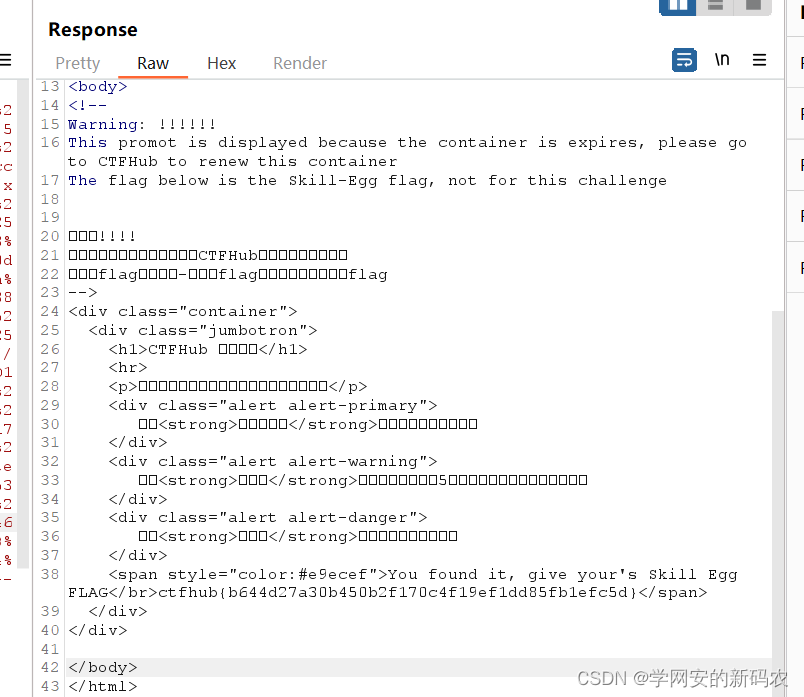
Task: Click line 24 div class="container" text
Action: [183, 311]
